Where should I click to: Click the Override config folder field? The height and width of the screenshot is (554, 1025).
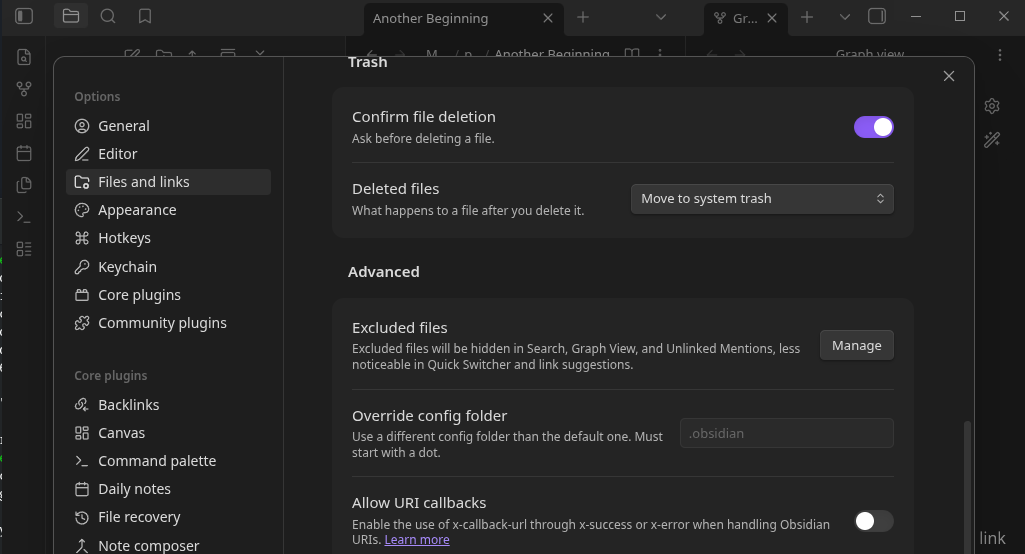tap(786, 433)
